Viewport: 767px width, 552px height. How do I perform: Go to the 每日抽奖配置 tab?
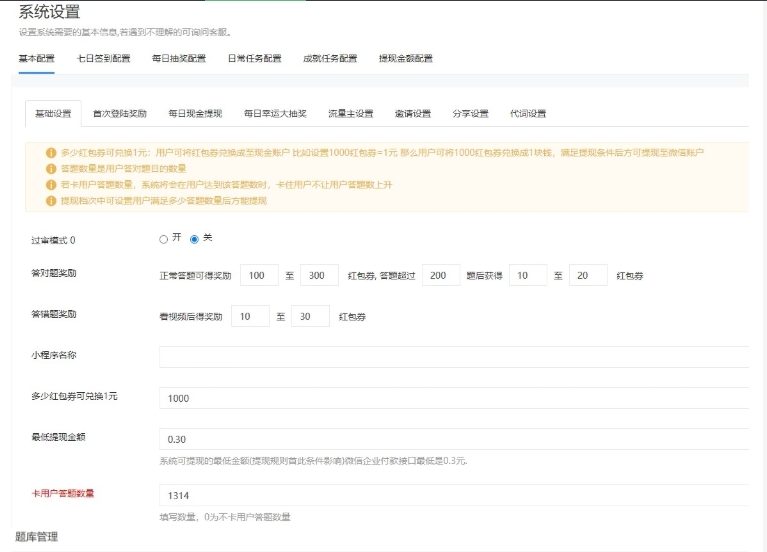coord(179,59)
